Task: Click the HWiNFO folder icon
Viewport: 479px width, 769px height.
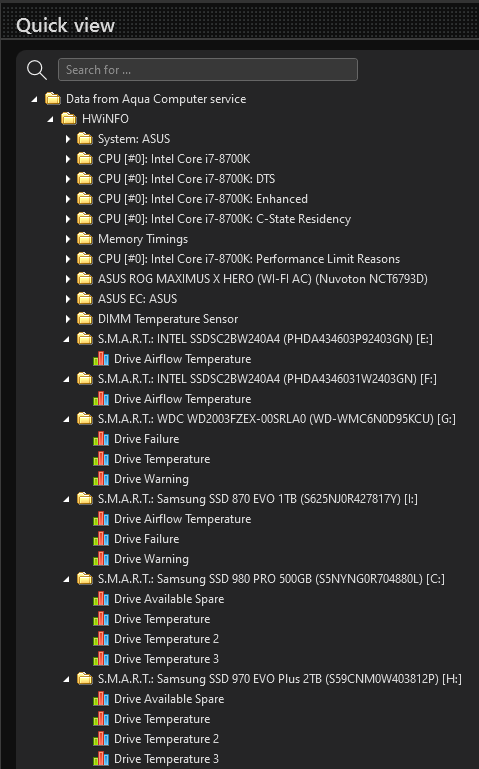Action: [x=69, y=119]
